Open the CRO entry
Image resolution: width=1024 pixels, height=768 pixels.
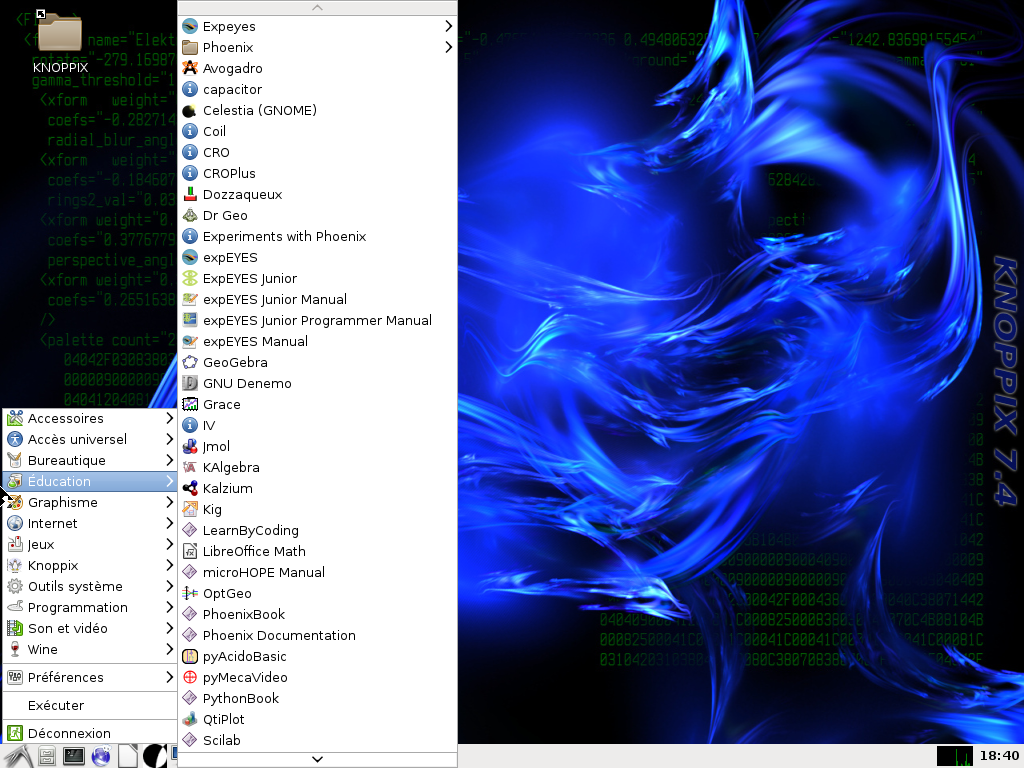[x=317, y=152]
